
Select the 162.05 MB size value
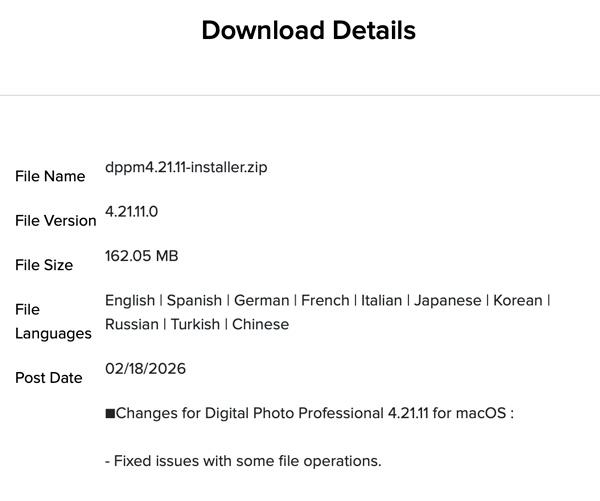click(141, 256)
